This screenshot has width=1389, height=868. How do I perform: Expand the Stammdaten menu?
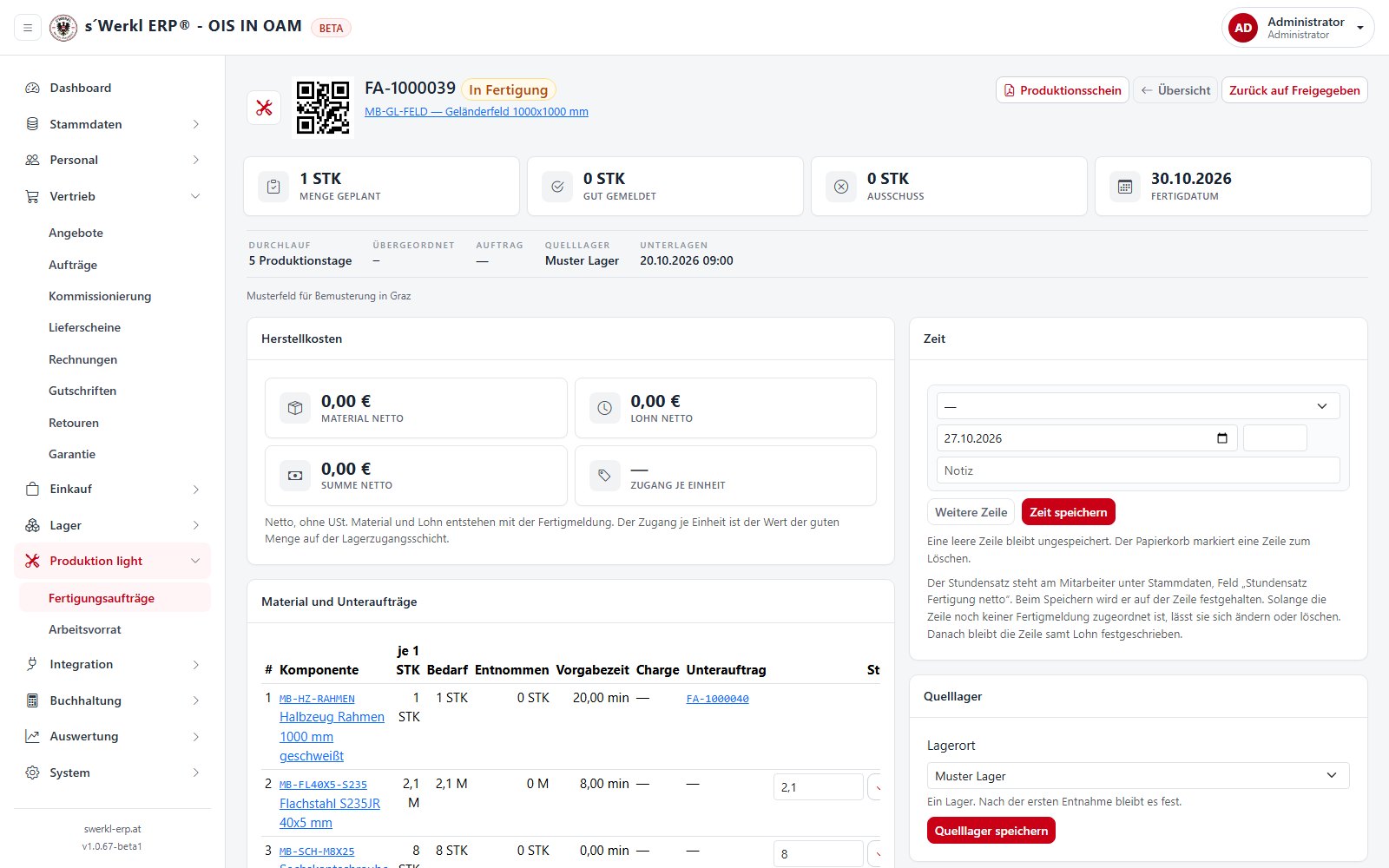pos(113,124)
